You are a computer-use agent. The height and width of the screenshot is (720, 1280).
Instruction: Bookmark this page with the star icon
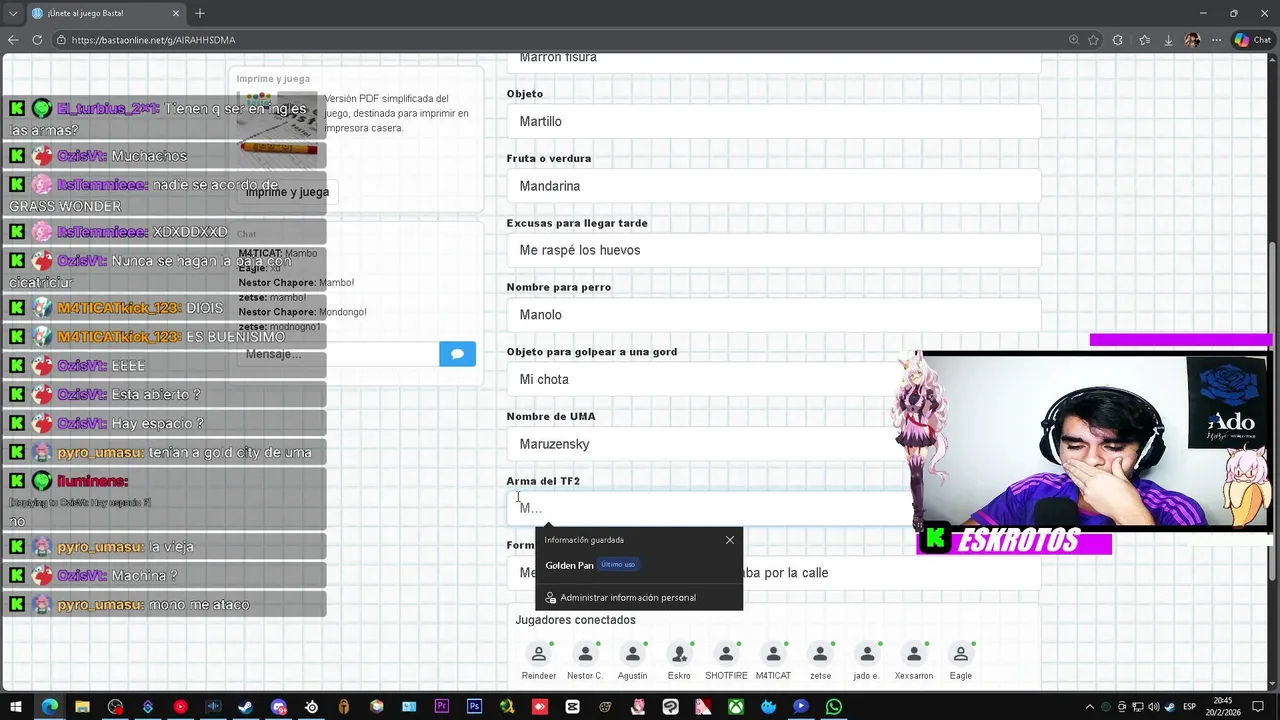click(1093, 40)
